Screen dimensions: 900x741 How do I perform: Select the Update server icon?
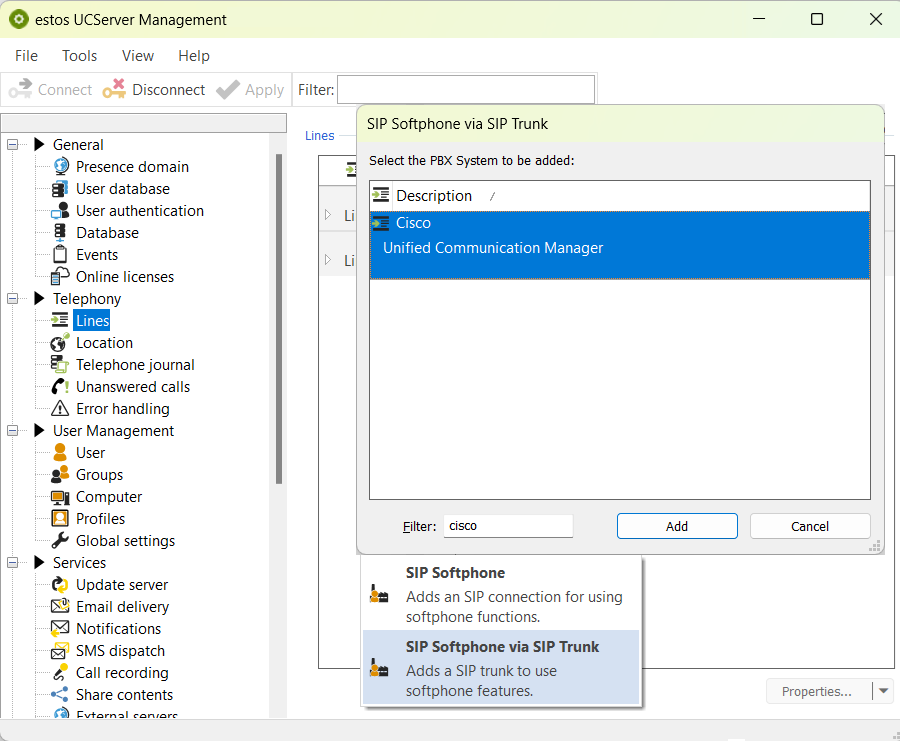click(x=61, y=585)
